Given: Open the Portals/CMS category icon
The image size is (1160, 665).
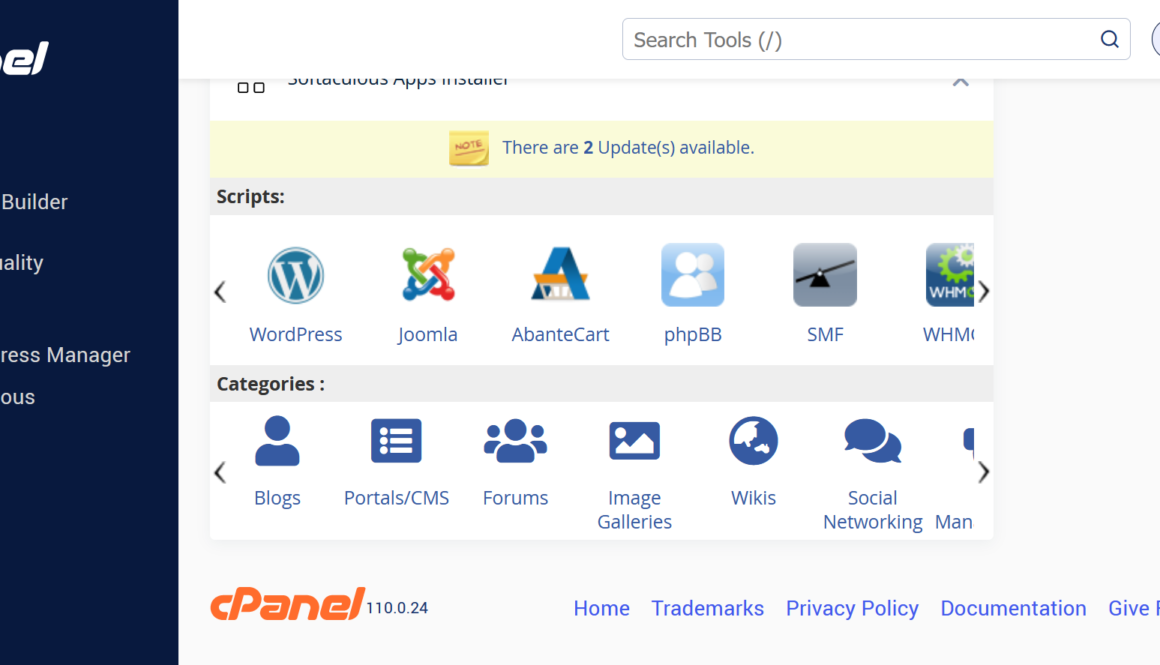Looking at the screenshot, I should (x=396, y=441).
